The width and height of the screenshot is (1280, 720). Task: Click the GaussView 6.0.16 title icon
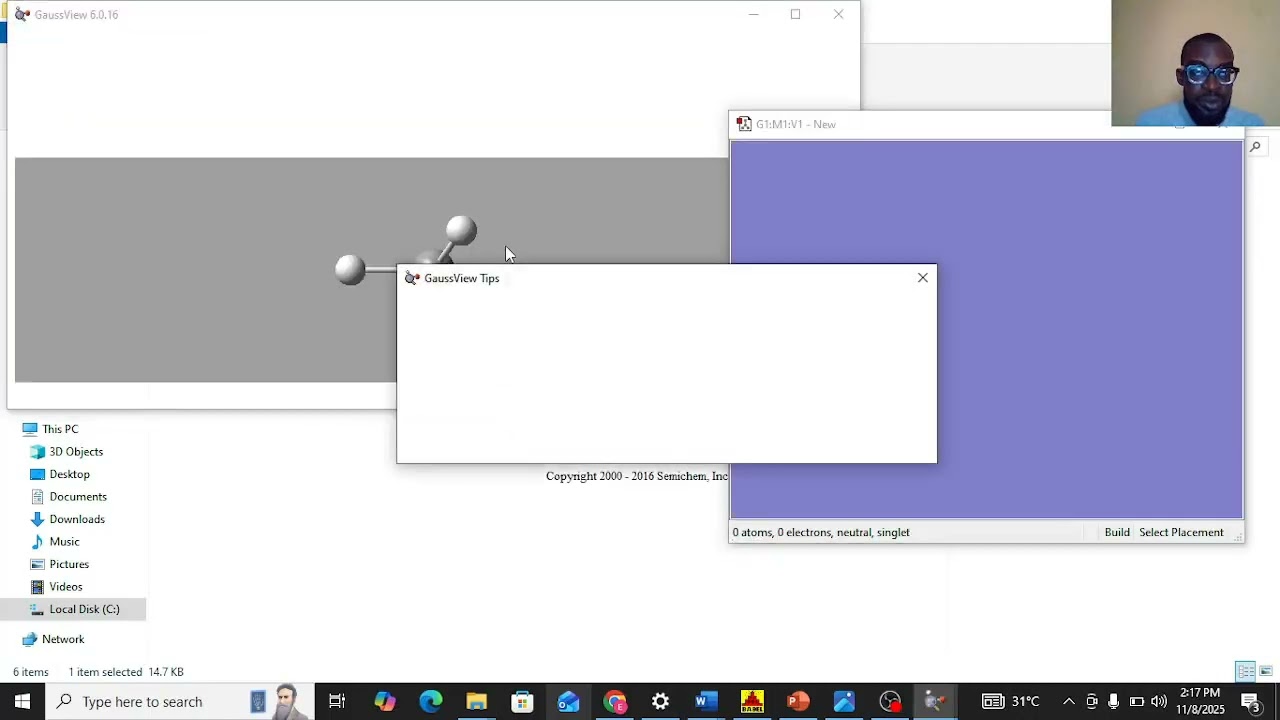point(22,15)
